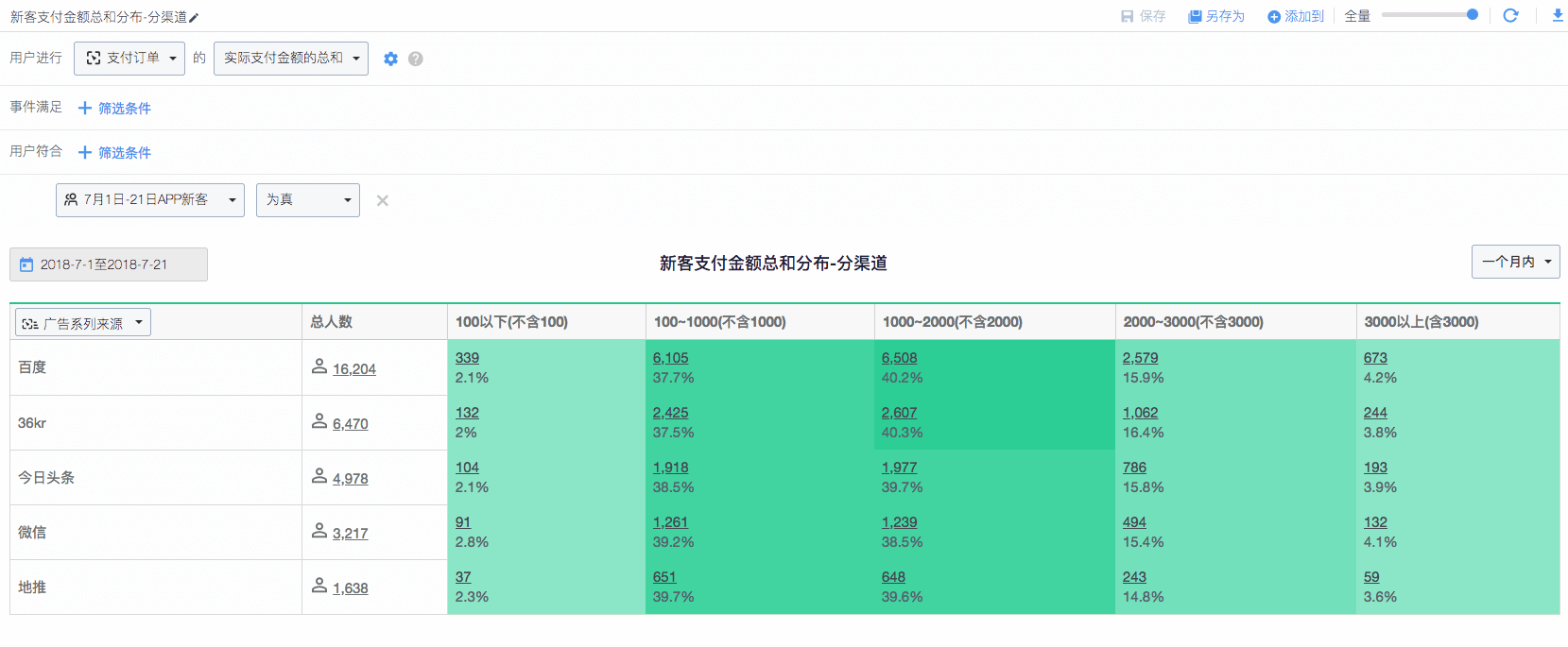Click the calendar icon in date range box

point(26,264)
